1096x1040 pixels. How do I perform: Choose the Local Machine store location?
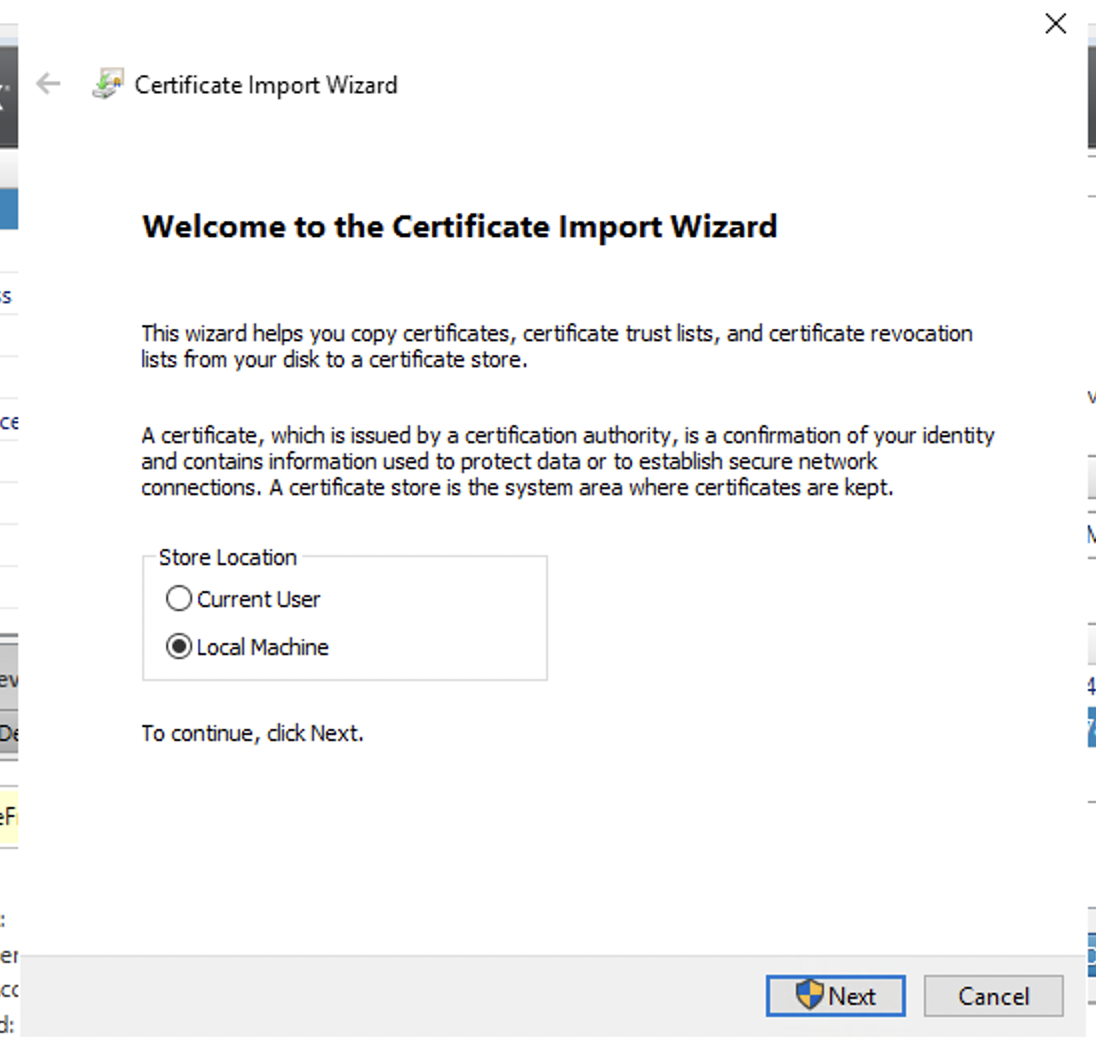(179, 647)
